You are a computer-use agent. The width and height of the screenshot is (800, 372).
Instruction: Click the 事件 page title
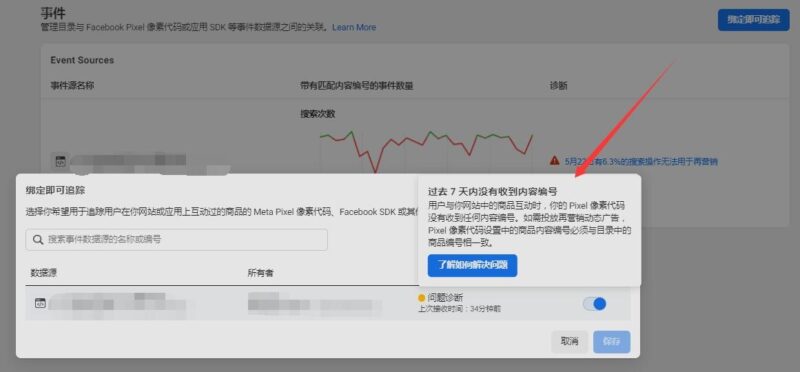point(53,13)
